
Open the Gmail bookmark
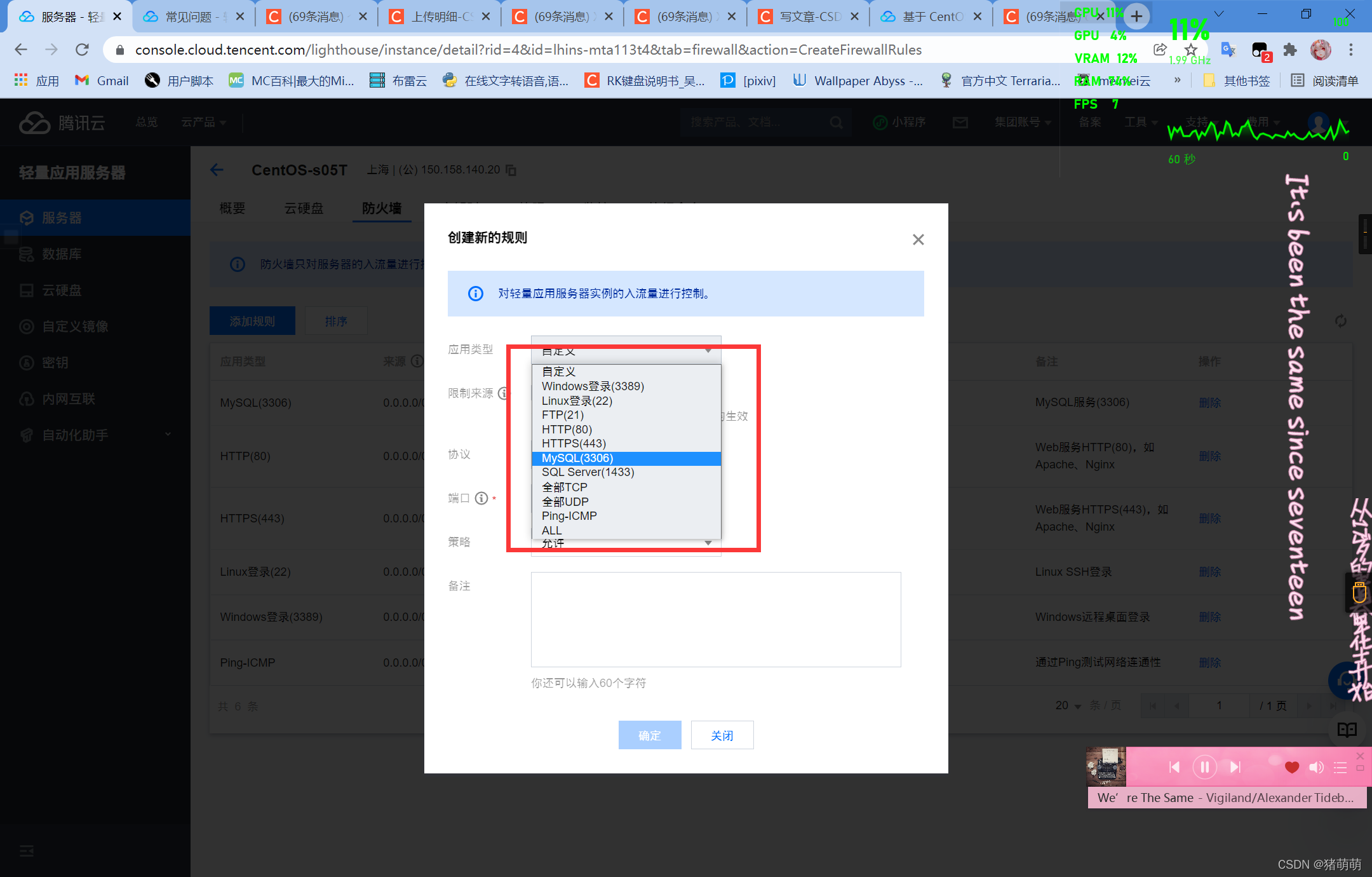[102, 81]
